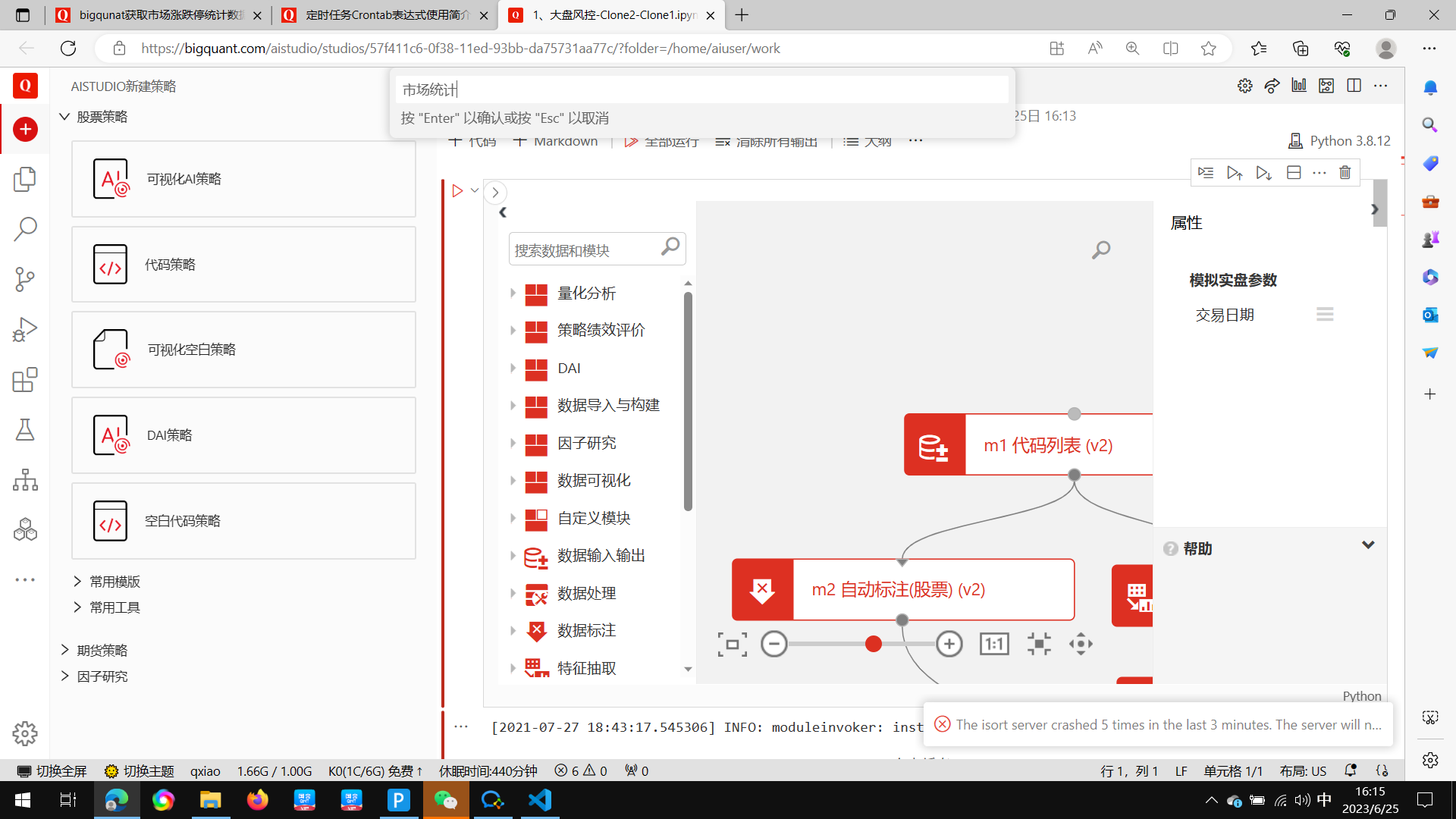
Task: Click the 市场统计 name input box
Action: [x=702, y=89]
